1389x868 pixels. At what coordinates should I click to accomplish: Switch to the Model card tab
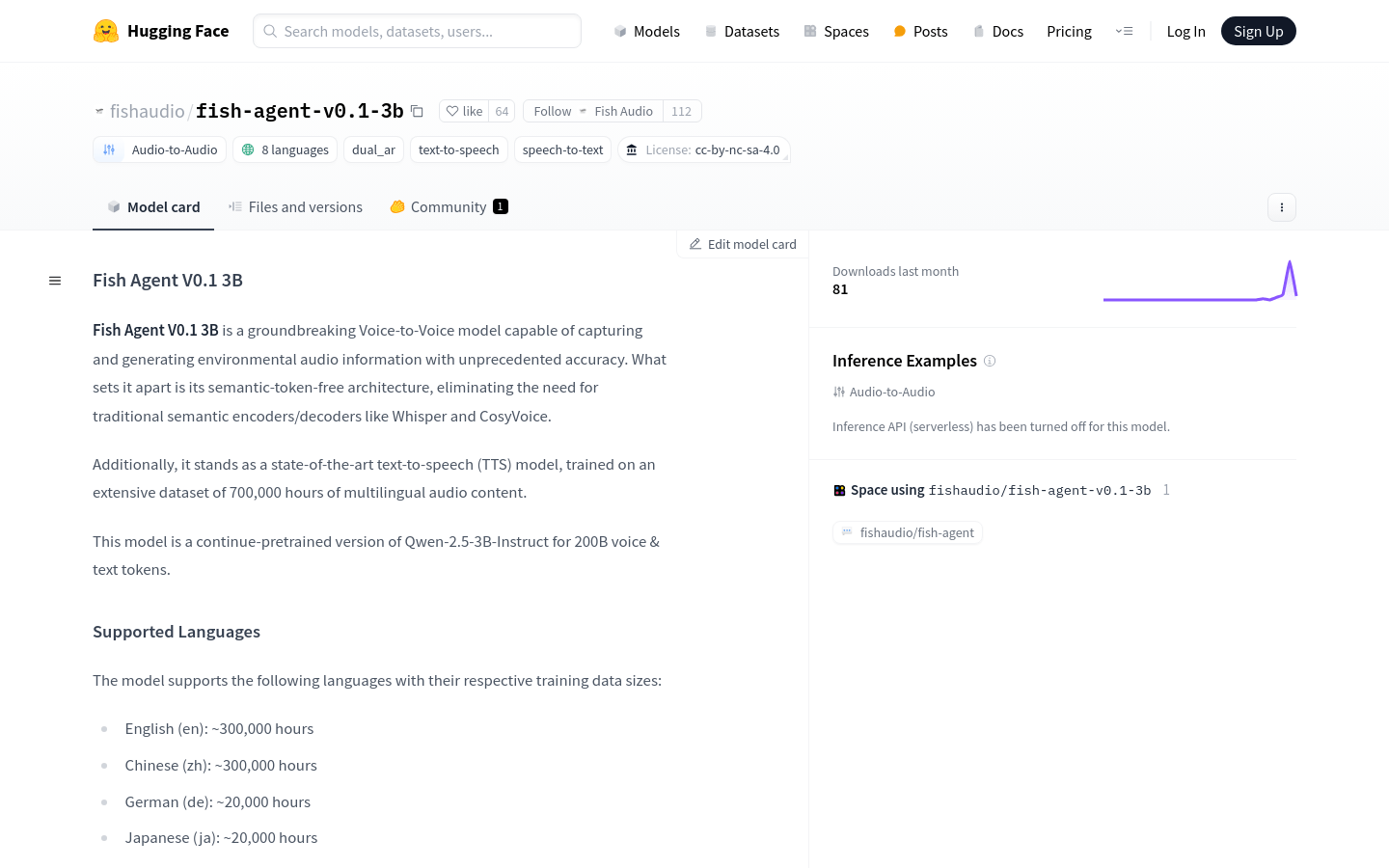pos(153,206)
